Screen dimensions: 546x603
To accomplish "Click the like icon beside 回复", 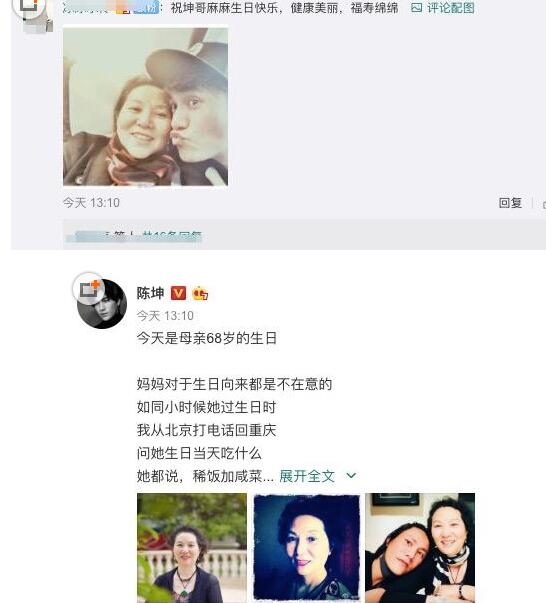I will 544,204.
